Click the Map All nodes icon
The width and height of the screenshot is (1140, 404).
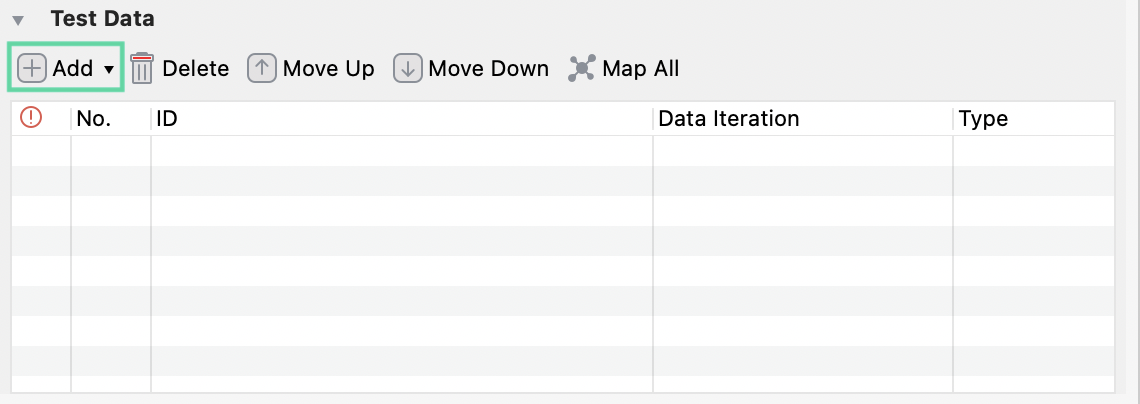[581, 68]
